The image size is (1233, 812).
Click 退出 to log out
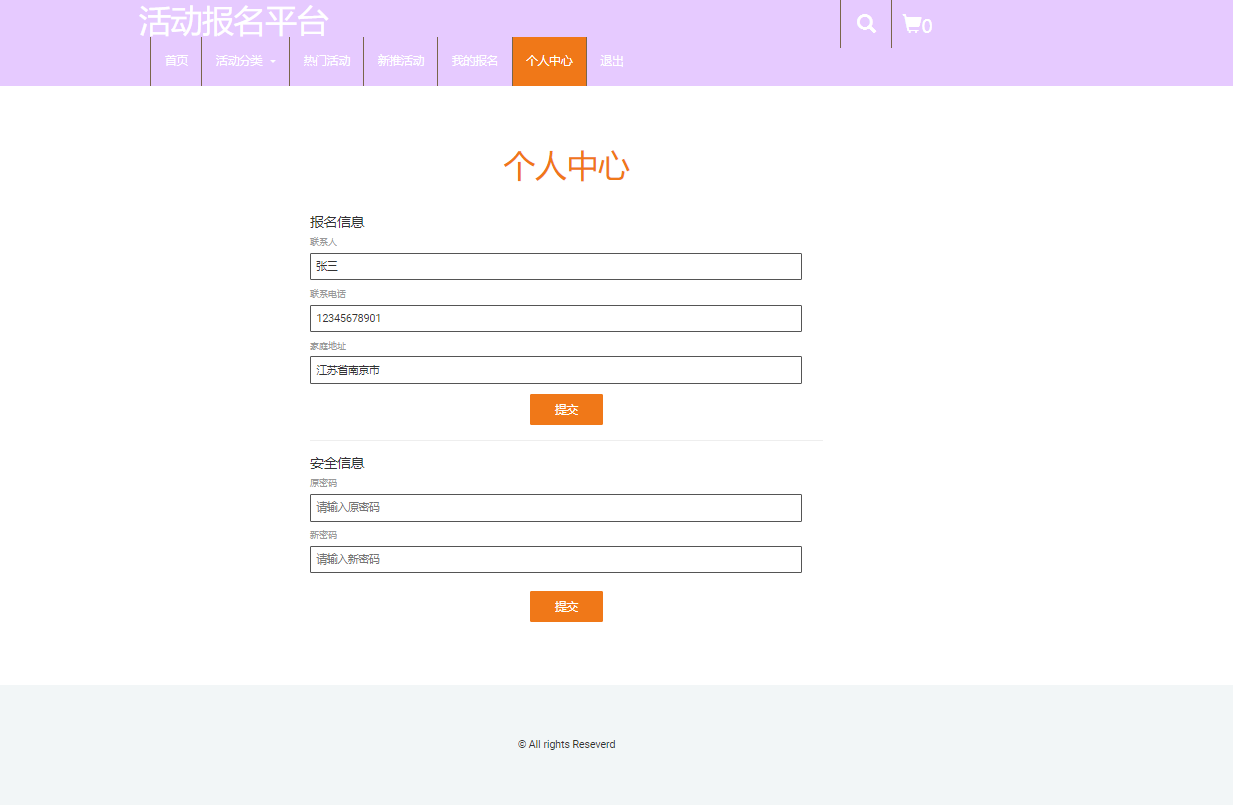pos(612,61)
